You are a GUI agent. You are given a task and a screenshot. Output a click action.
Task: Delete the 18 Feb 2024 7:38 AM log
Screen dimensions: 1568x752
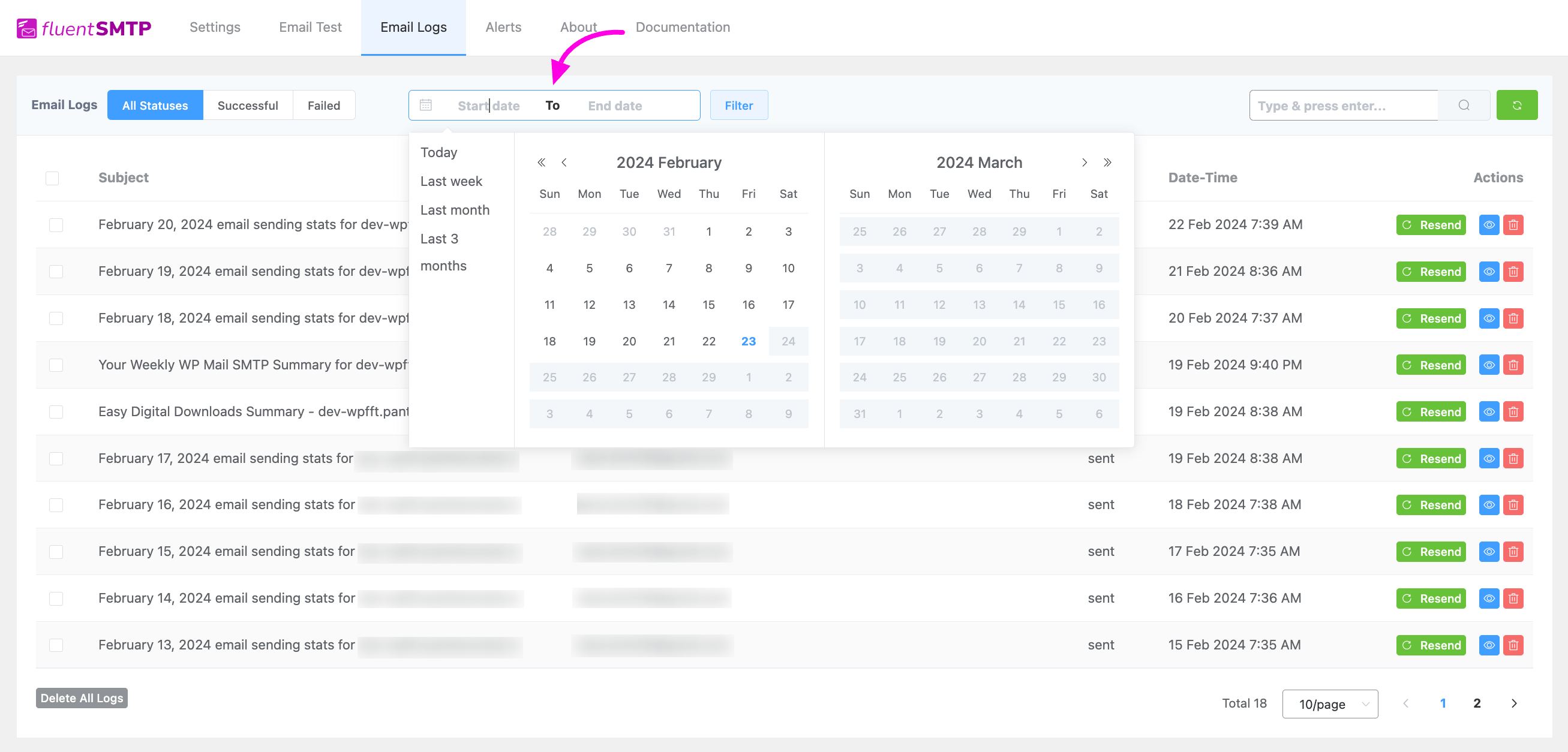point(1513,505)
